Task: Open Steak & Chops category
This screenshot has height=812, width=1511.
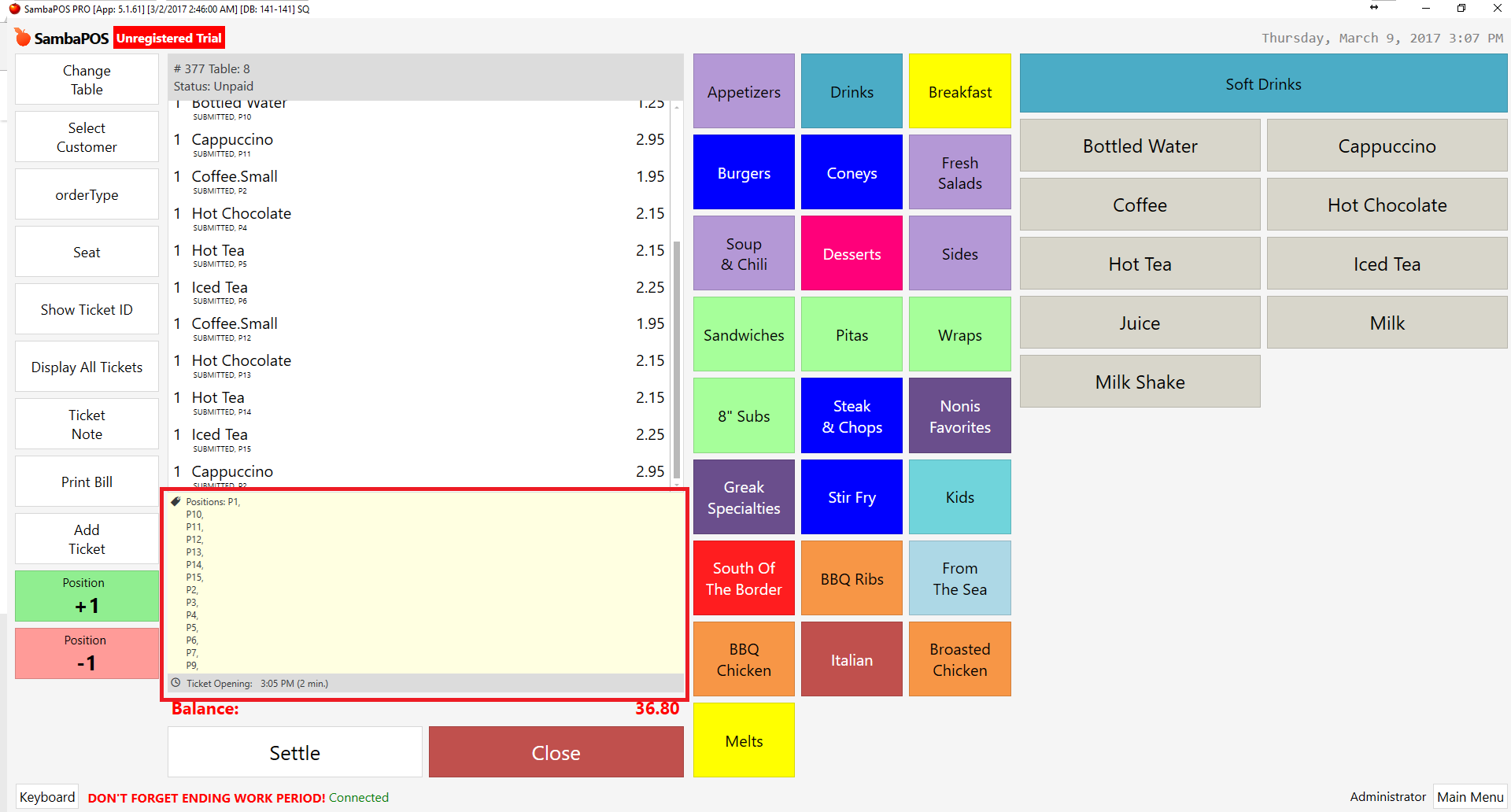Action: [x=852, y=416]
